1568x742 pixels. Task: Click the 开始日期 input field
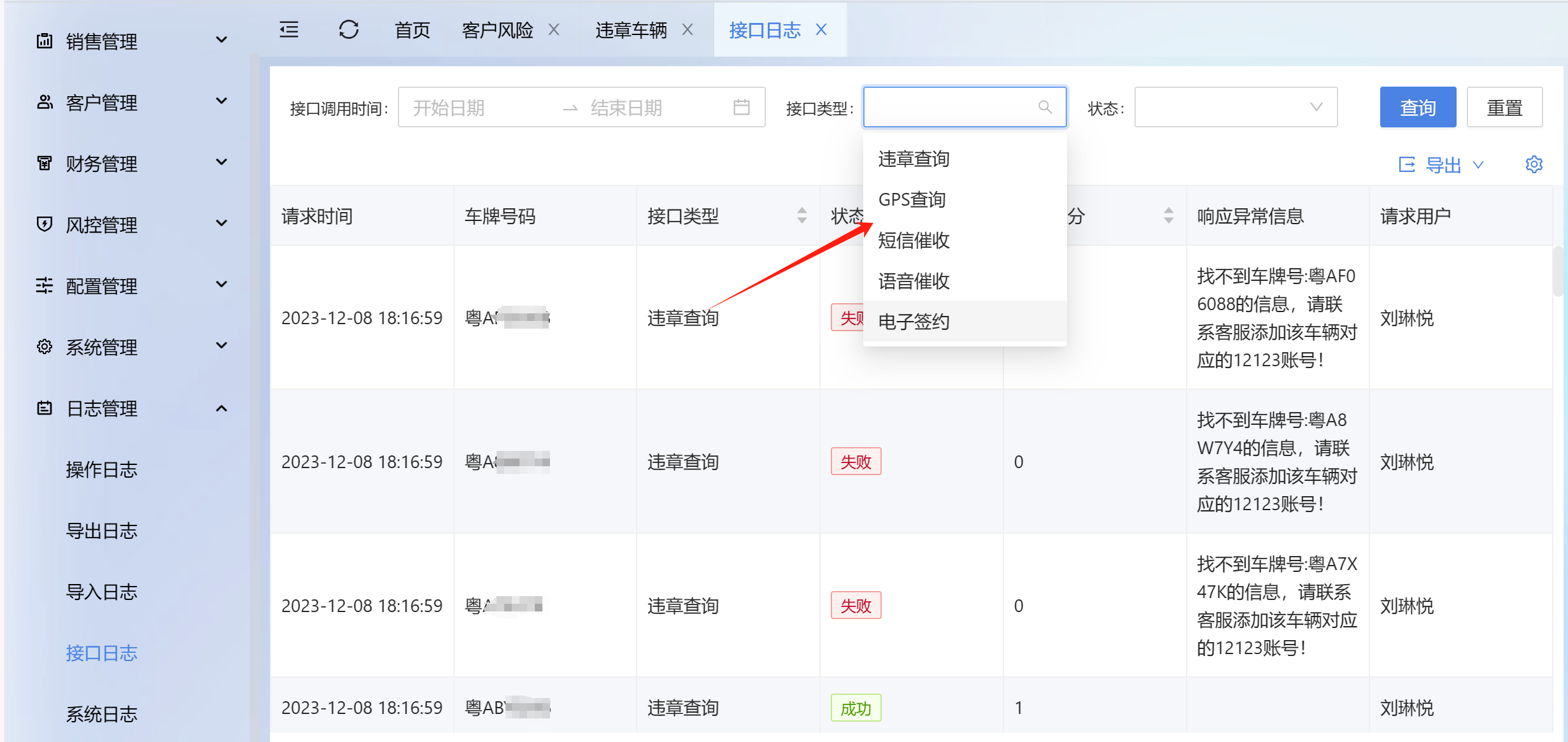tap(477, 108)
